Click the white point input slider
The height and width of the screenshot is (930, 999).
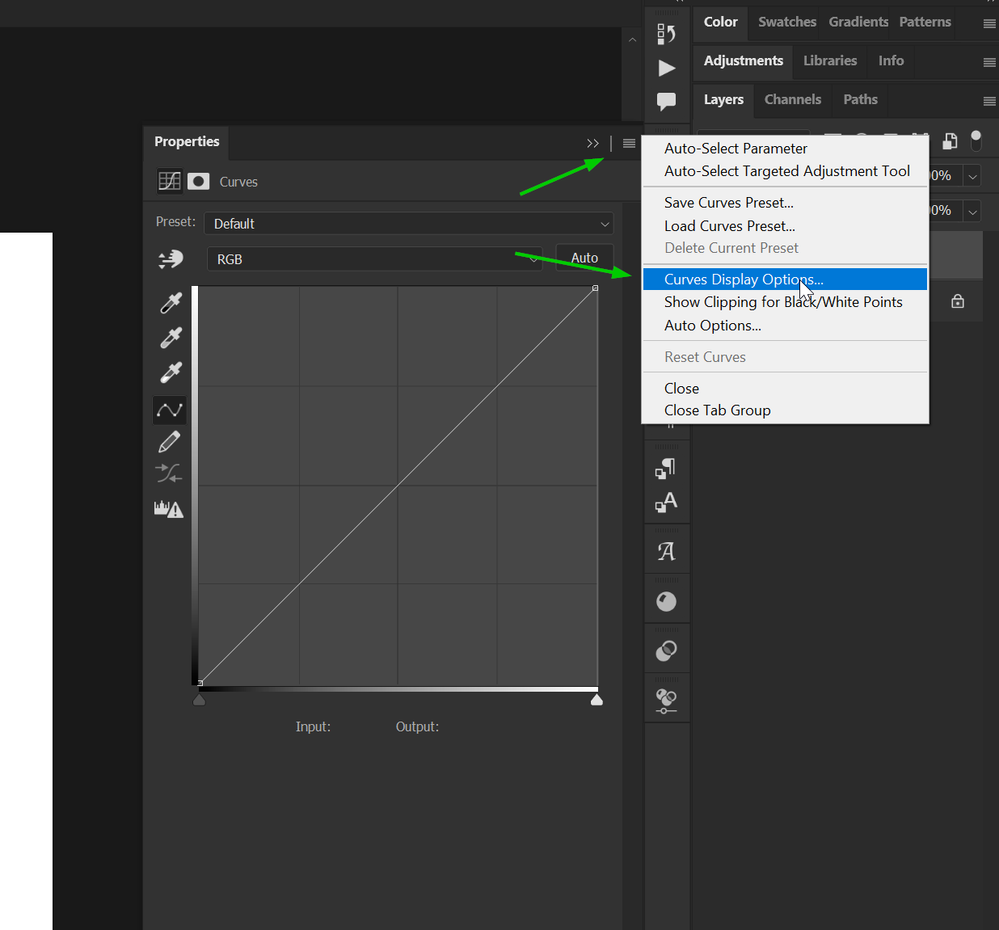[x=596, y=700]
